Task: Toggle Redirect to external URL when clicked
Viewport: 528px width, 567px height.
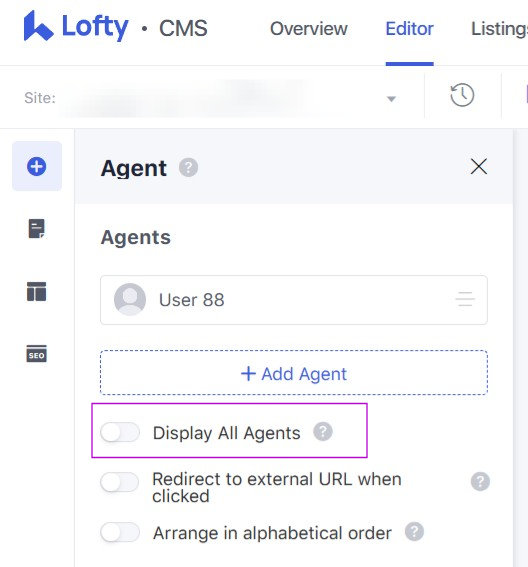Action: 120,482
